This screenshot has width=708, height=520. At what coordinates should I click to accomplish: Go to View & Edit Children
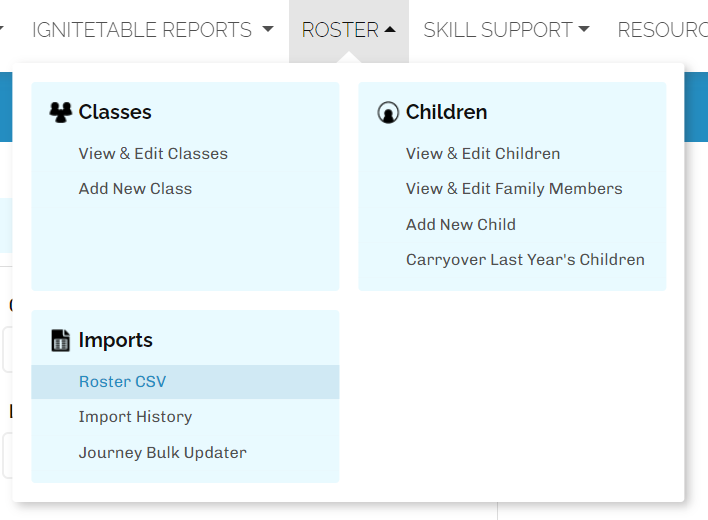point(483,154)
